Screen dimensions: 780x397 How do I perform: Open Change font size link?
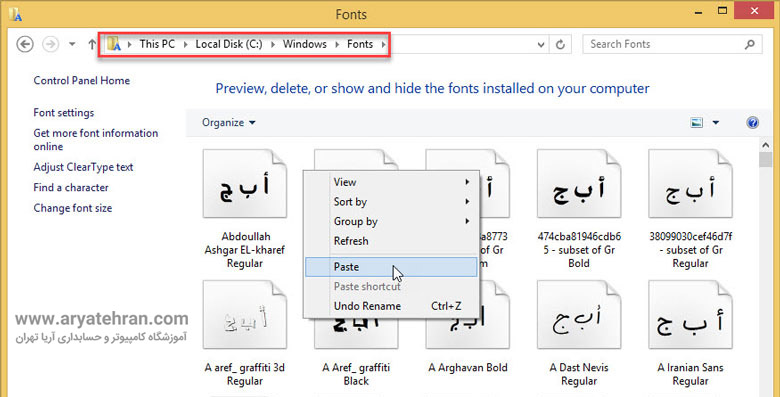pyautogui.click(x=73, y=208)
